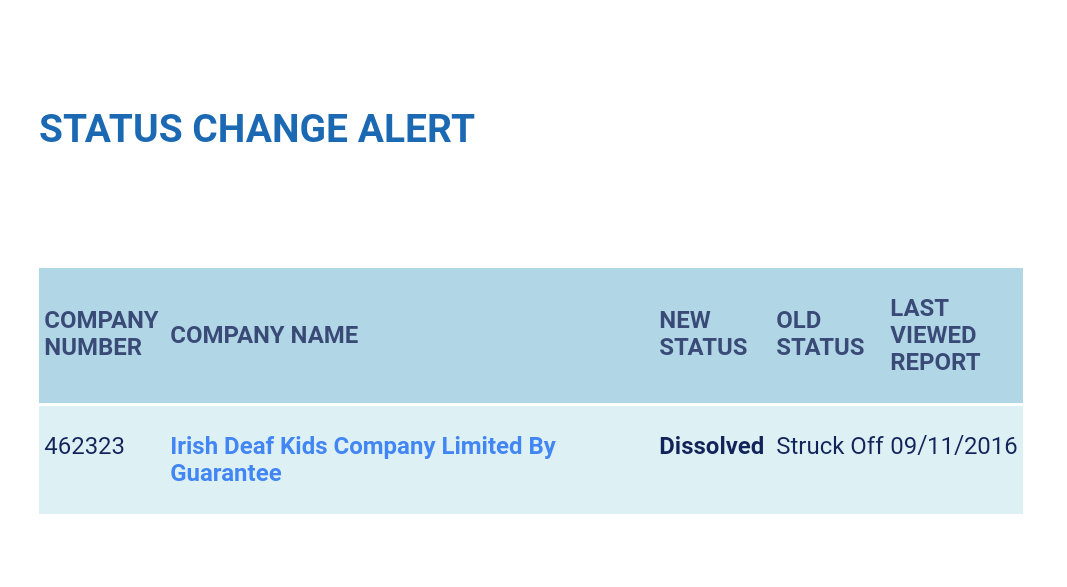Click the word CHANGE in page heading
The width and height of the screenshot is (1067, 587).
pyautogui.click(x=270, y=129)
